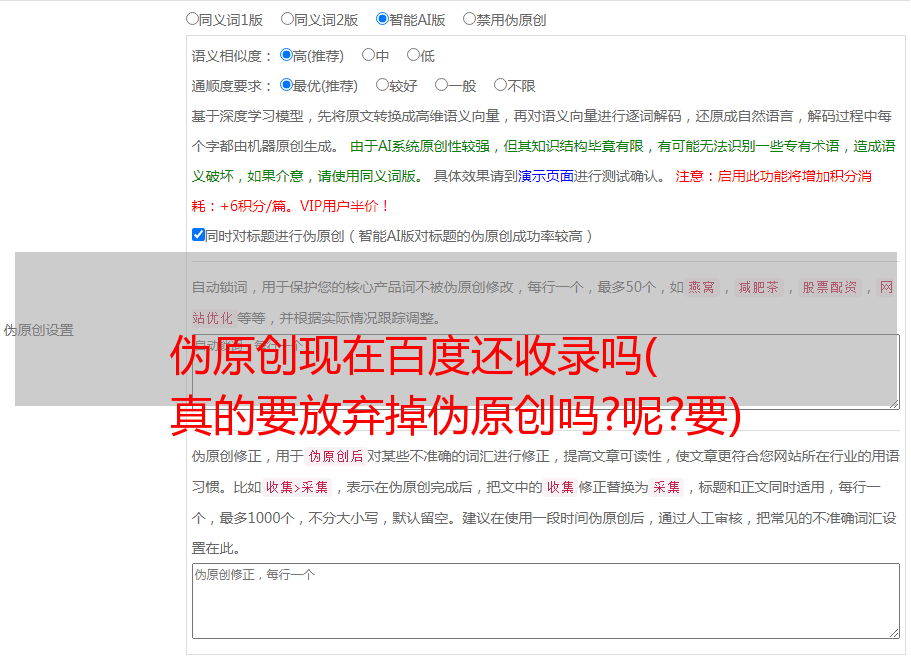
Task: Choose the 智能AI版 radio option
Action: pos(382,19)
